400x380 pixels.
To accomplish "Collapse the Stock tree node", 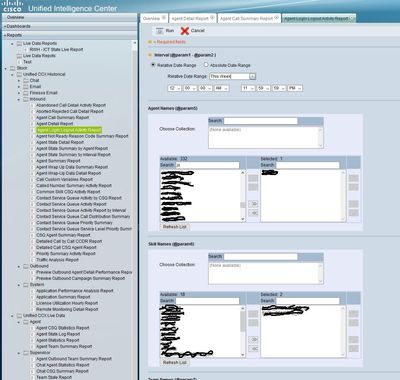I will 6,69.
